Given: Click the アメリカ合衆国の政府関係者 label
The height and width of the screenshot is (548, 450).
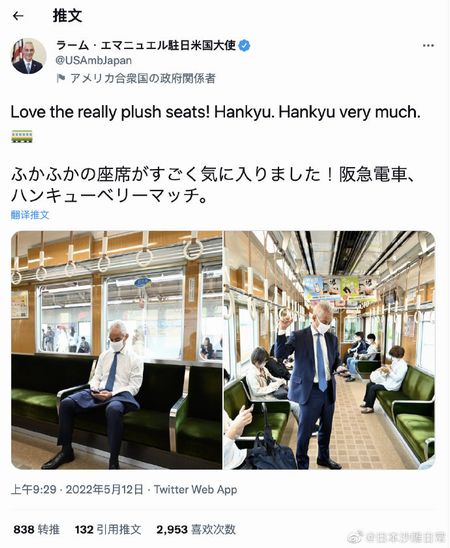Looking at the screenshot, I should 143,78.
